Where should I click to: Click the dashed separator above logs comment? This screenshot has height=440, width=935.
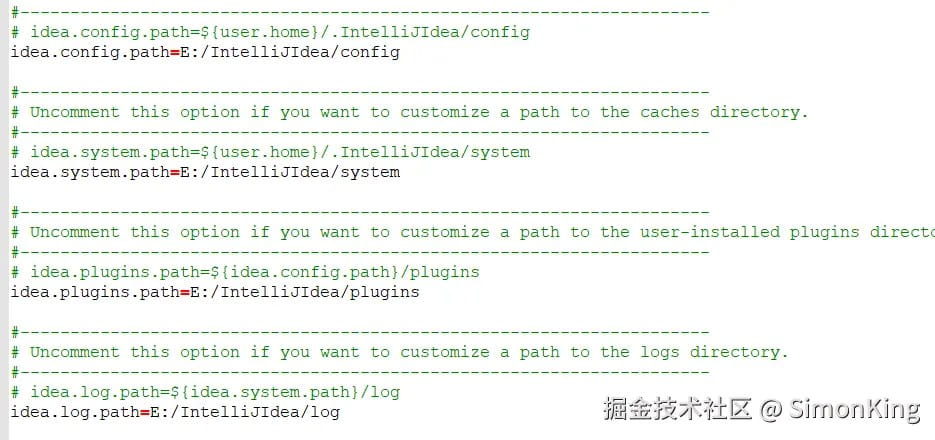pos(360,332)
